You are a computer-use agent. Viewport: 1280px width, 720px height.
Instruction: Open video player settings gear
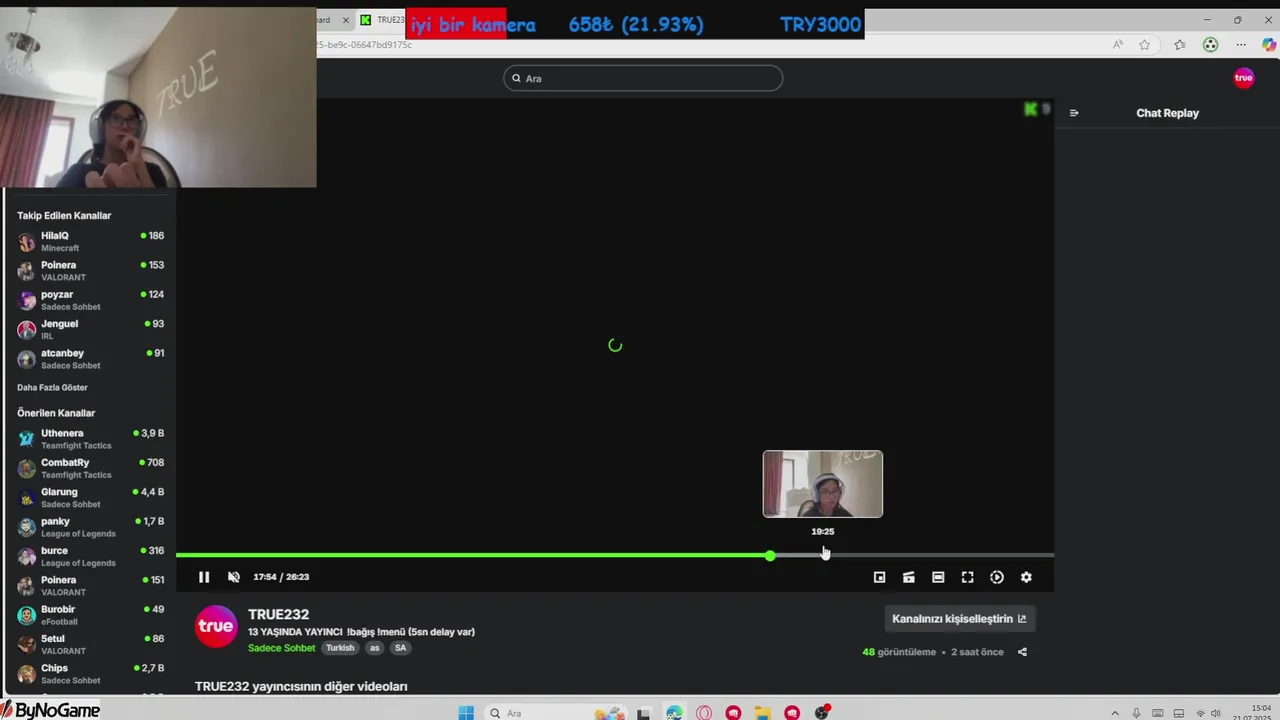(x=1026, y=577)
